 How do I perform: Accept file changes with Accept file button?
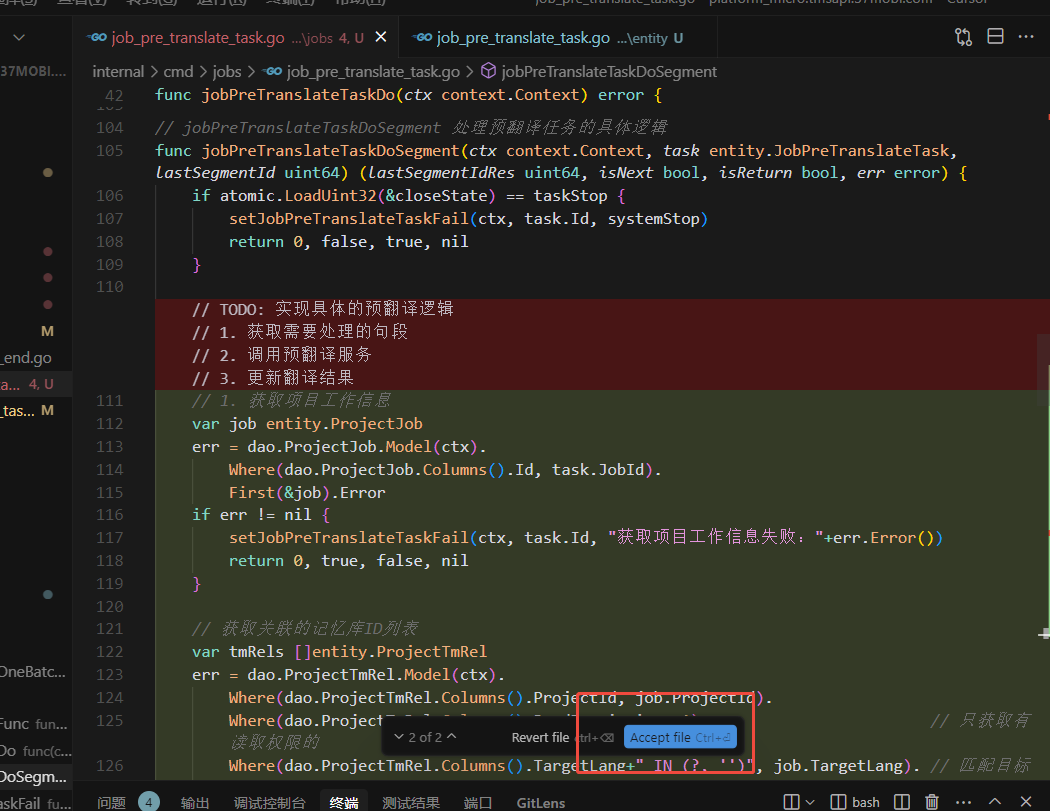(680, 737)
